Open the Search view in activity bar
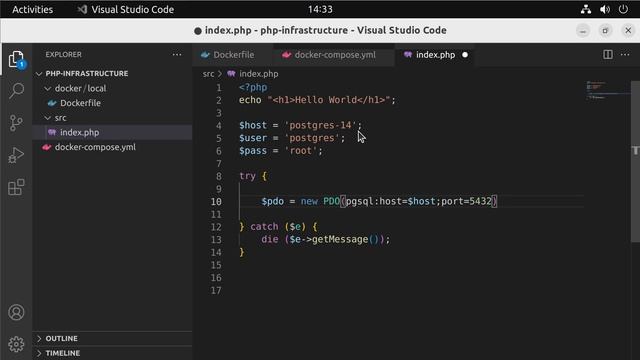This screenshot has width=640, height=360. 16,91
